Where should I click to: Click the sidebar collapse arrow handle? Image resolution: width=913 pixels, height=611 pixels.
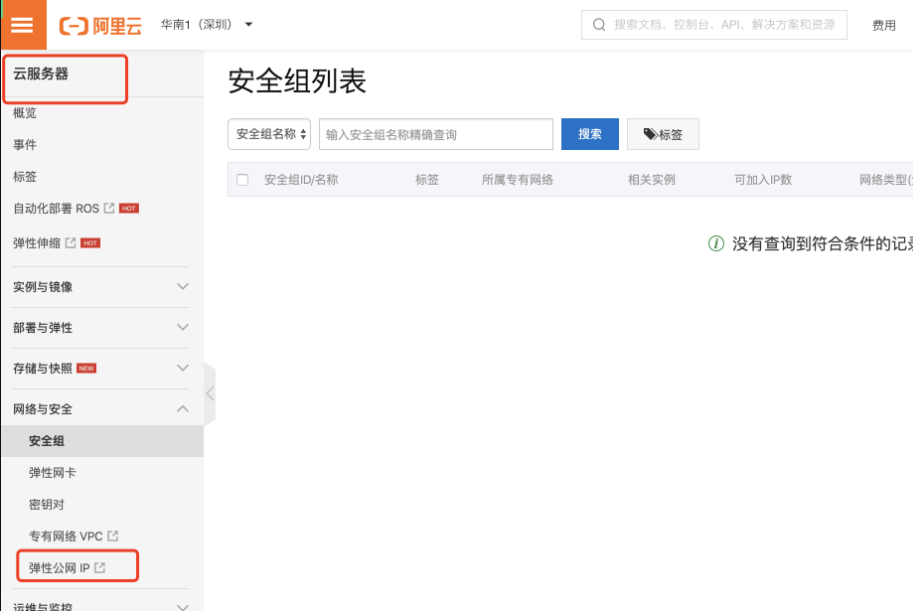click(210, 393)
